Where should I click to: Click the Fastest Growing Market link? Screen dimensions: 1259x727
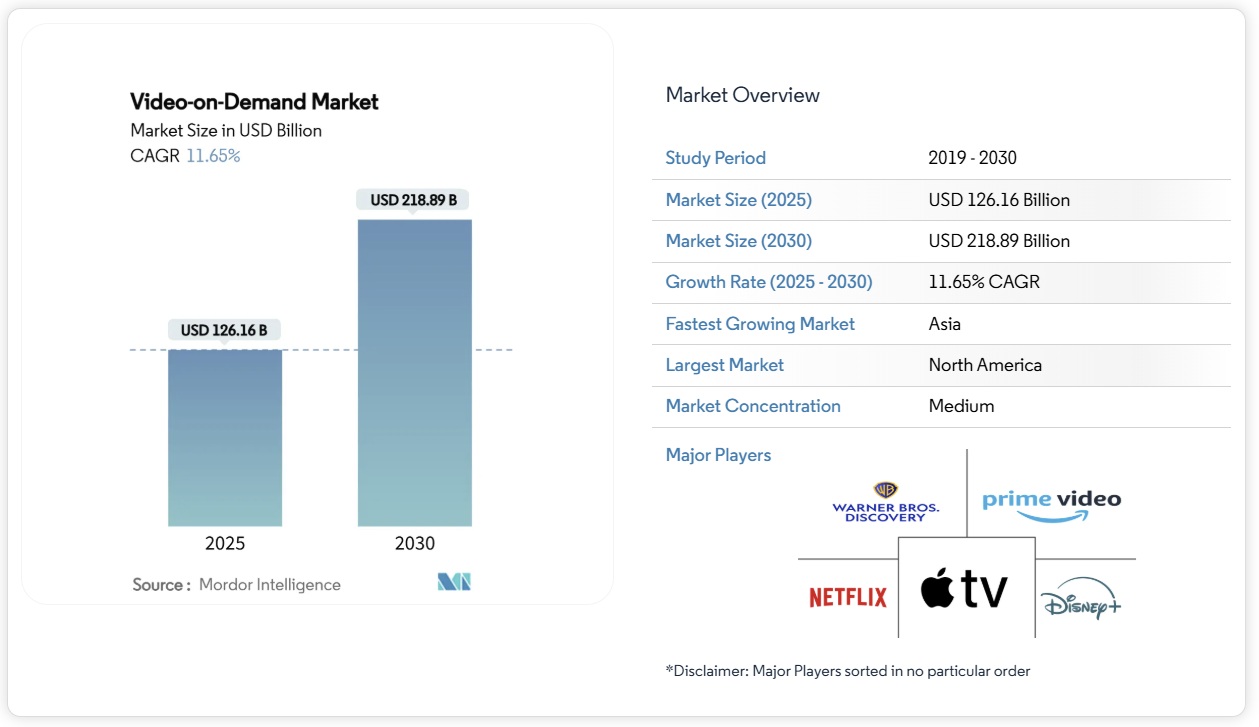click(760, 324)
